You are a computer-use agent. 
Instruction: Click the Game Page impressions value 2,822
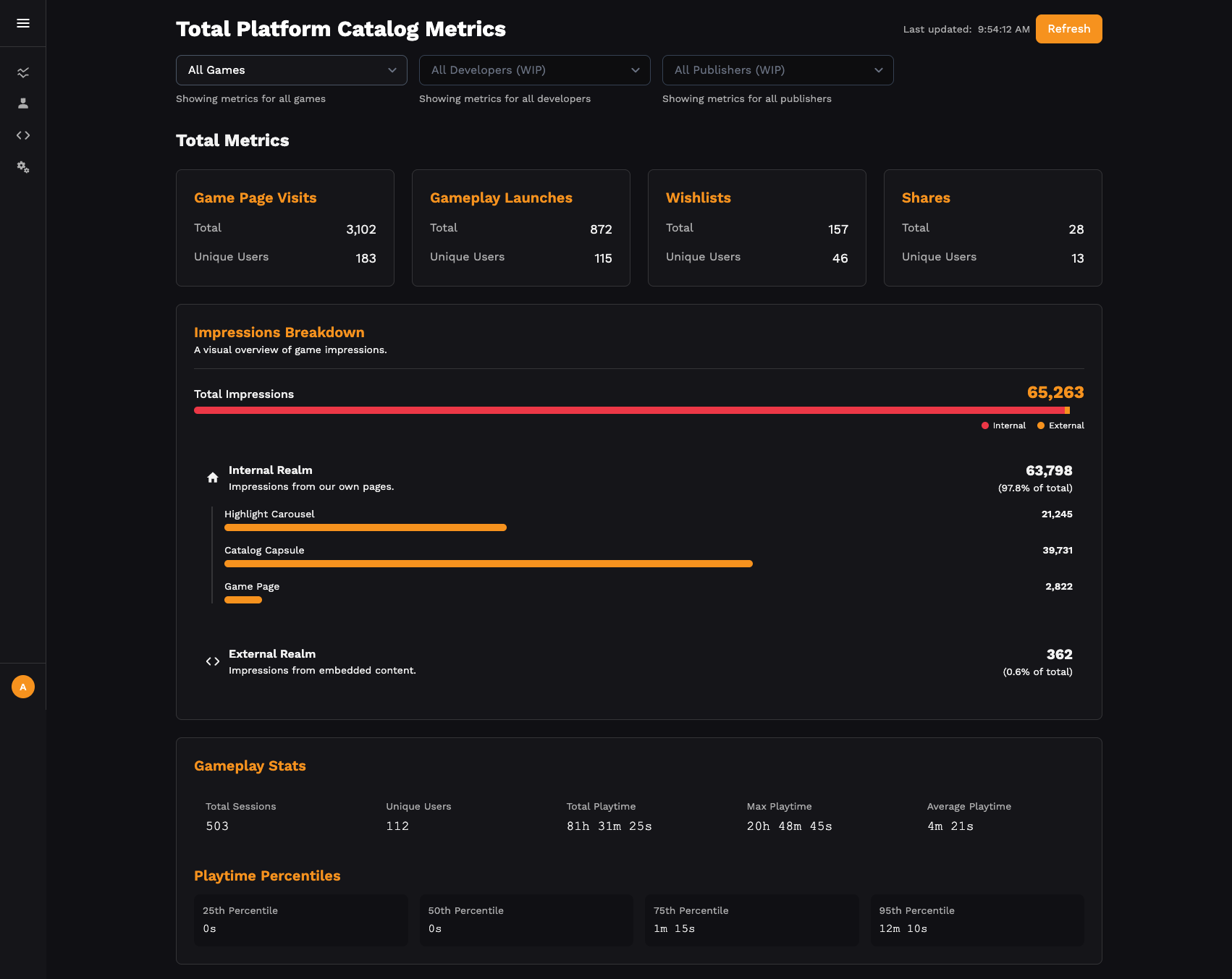pos(1059,587)
